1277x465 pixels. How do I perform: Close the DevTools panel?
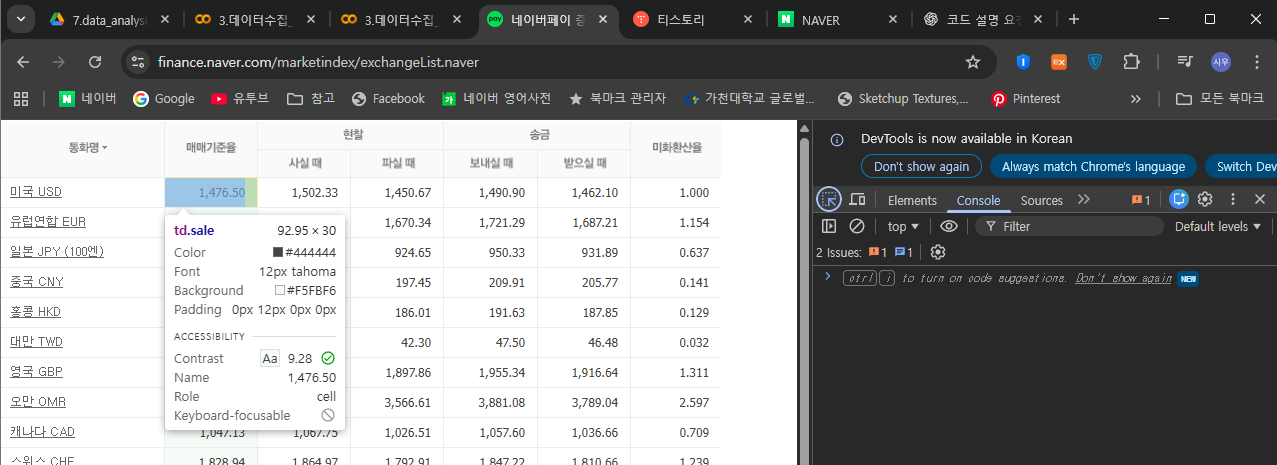(1260, 199)
